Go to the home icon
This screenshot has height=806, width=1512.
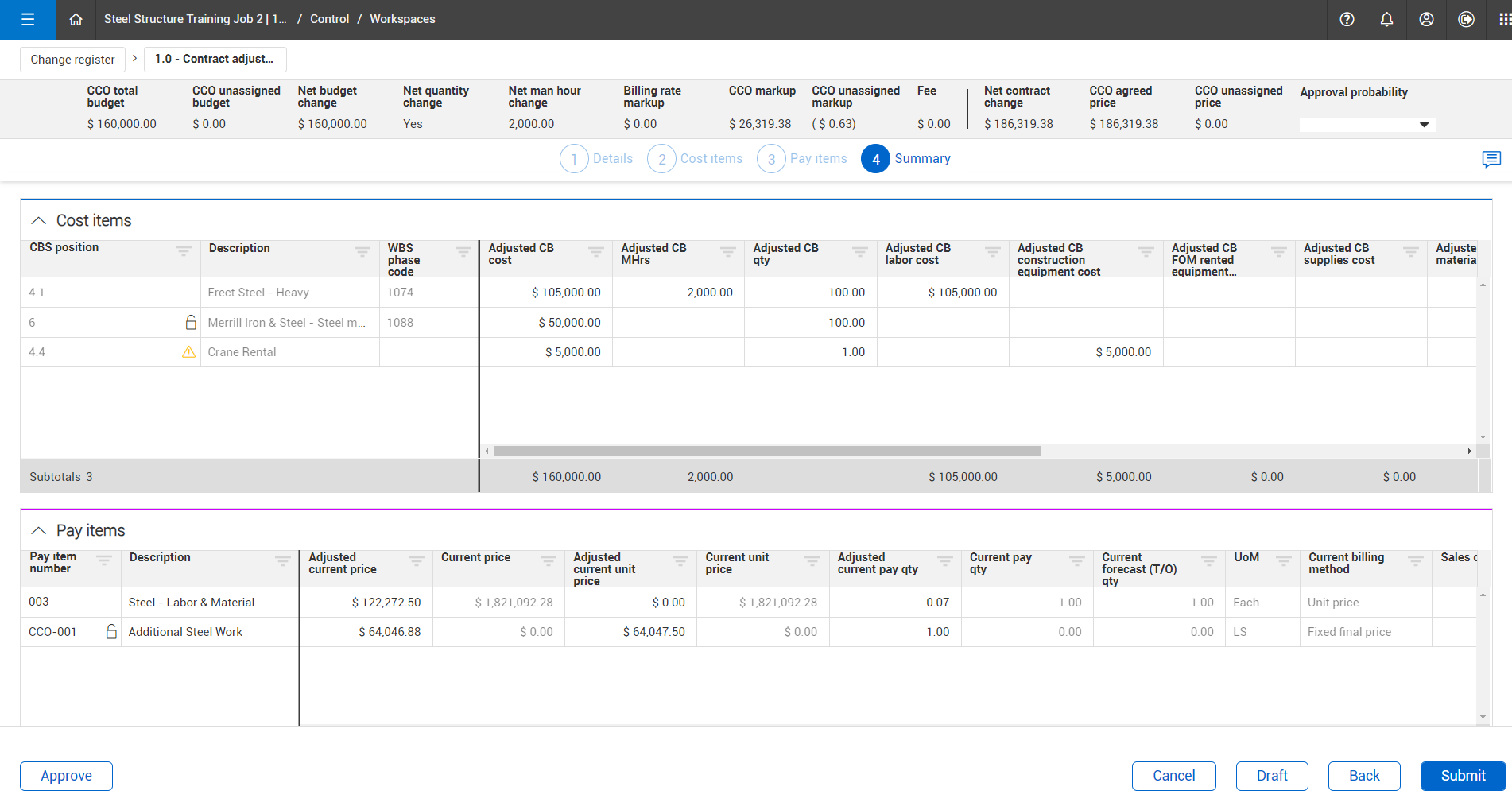[76, 19]
